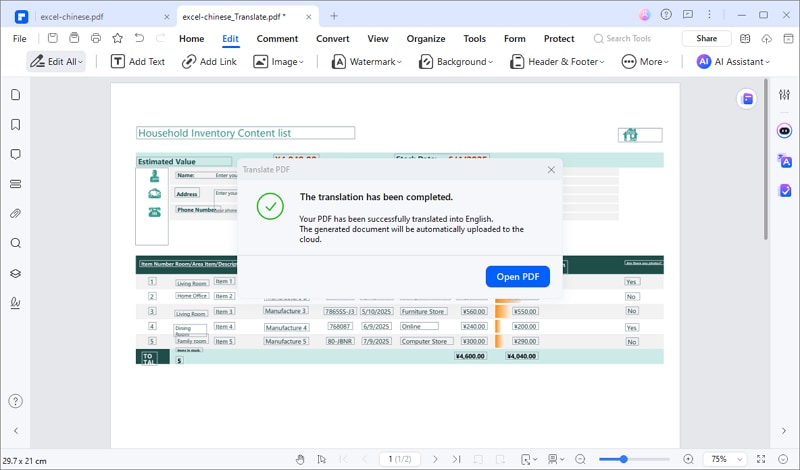The height and width of the screenshot is (470, 800).
Task: Click the Open PDF button
Action: [x=517, y=277]
